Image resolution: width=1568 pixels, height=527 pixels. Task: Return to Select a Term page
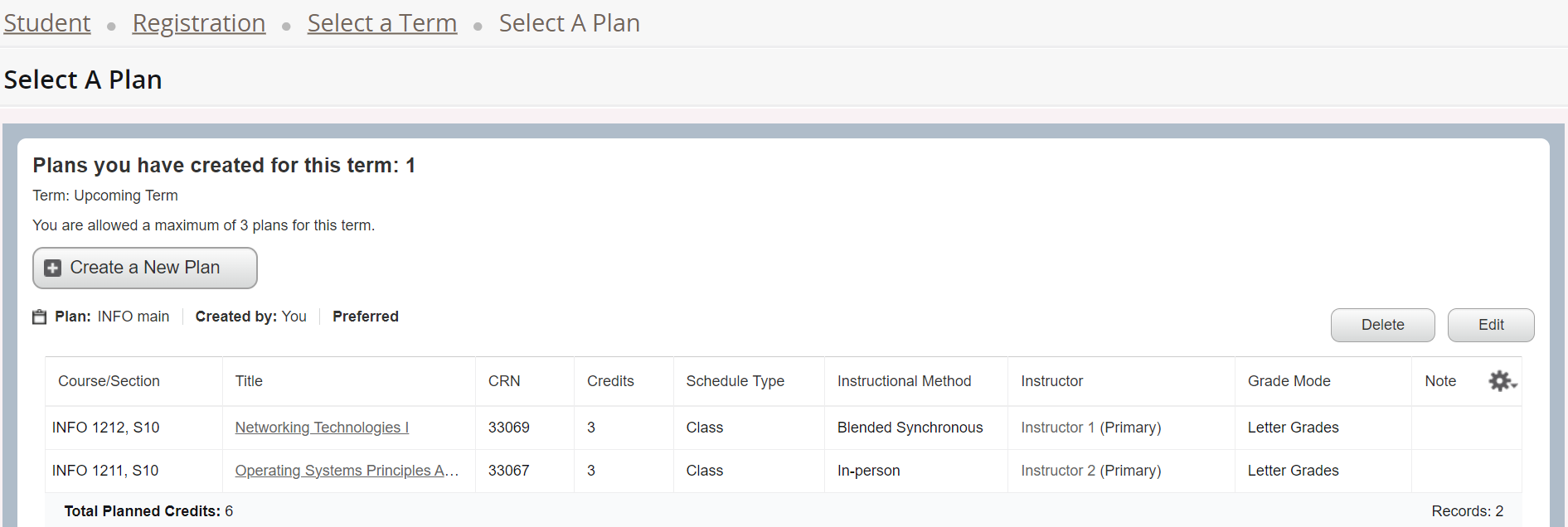point(381,23)
